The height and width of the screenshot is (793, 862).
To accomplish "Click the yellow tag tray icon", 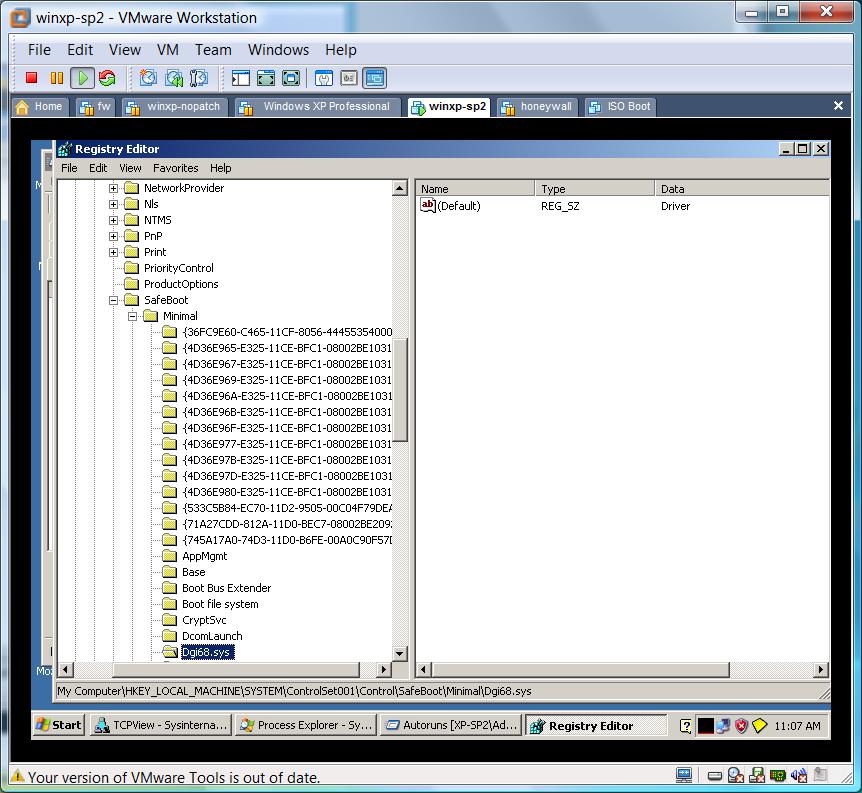I will click(759, 726).
